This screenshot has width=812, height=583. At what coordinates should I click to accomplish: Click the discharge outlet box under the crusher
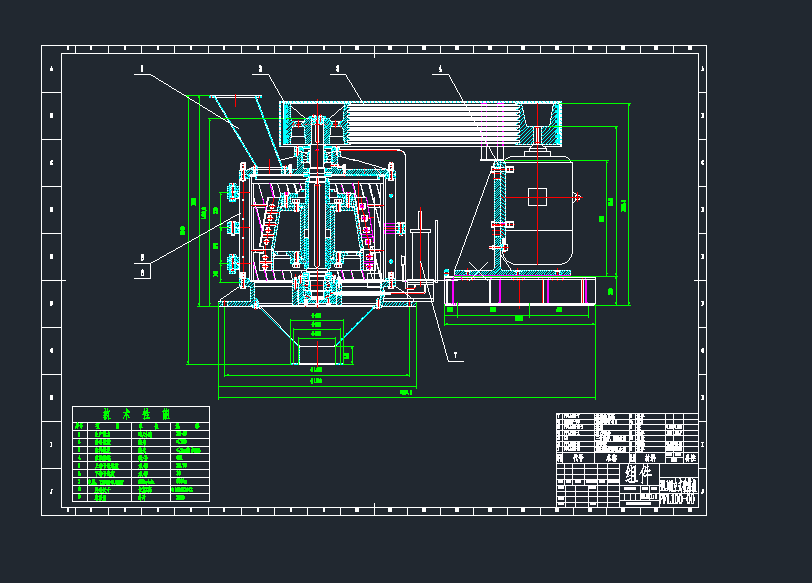coord(319,351)
